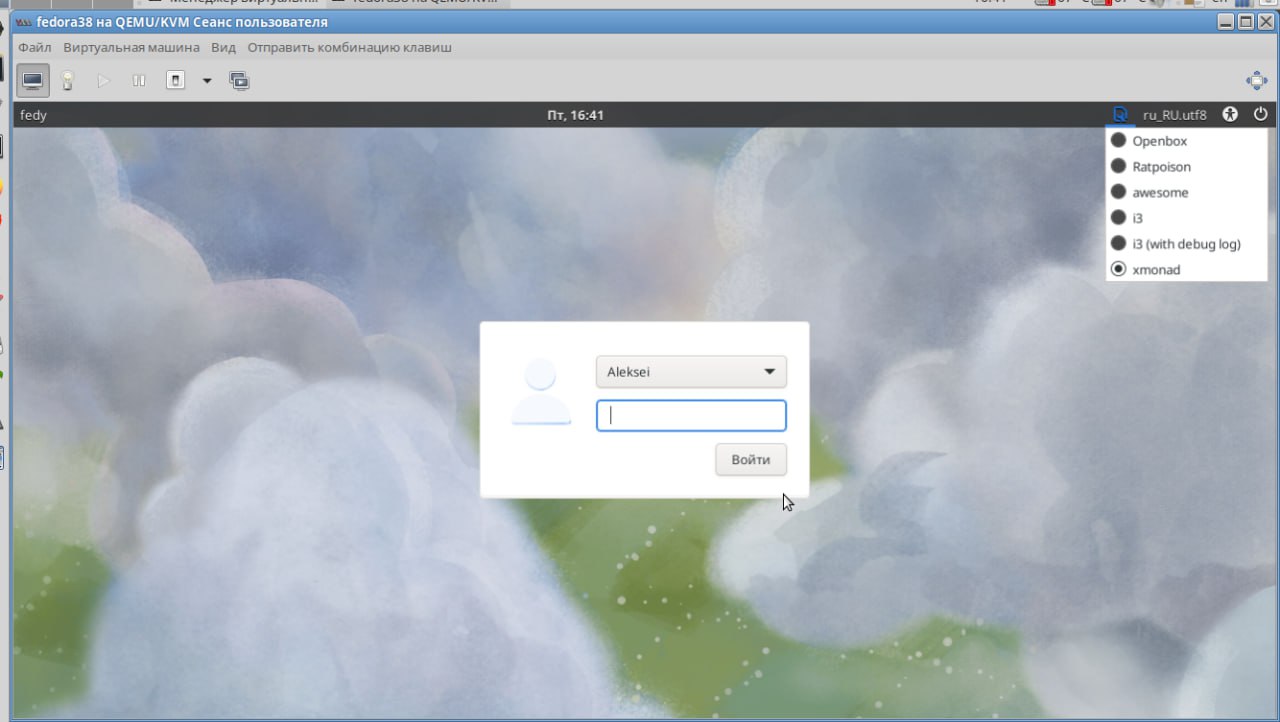Close the fedora38 QEMU/KVM window
The image size is (1280, 722).
click(x=1266, y=21)
